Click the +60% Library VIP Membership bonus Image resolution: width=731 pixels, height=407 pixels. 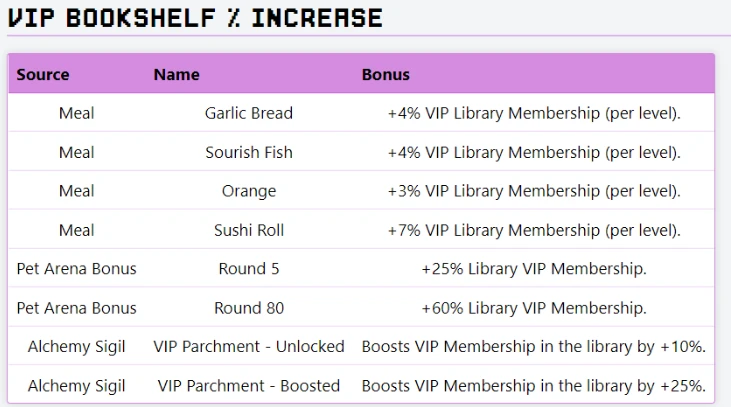click(534, 308)
